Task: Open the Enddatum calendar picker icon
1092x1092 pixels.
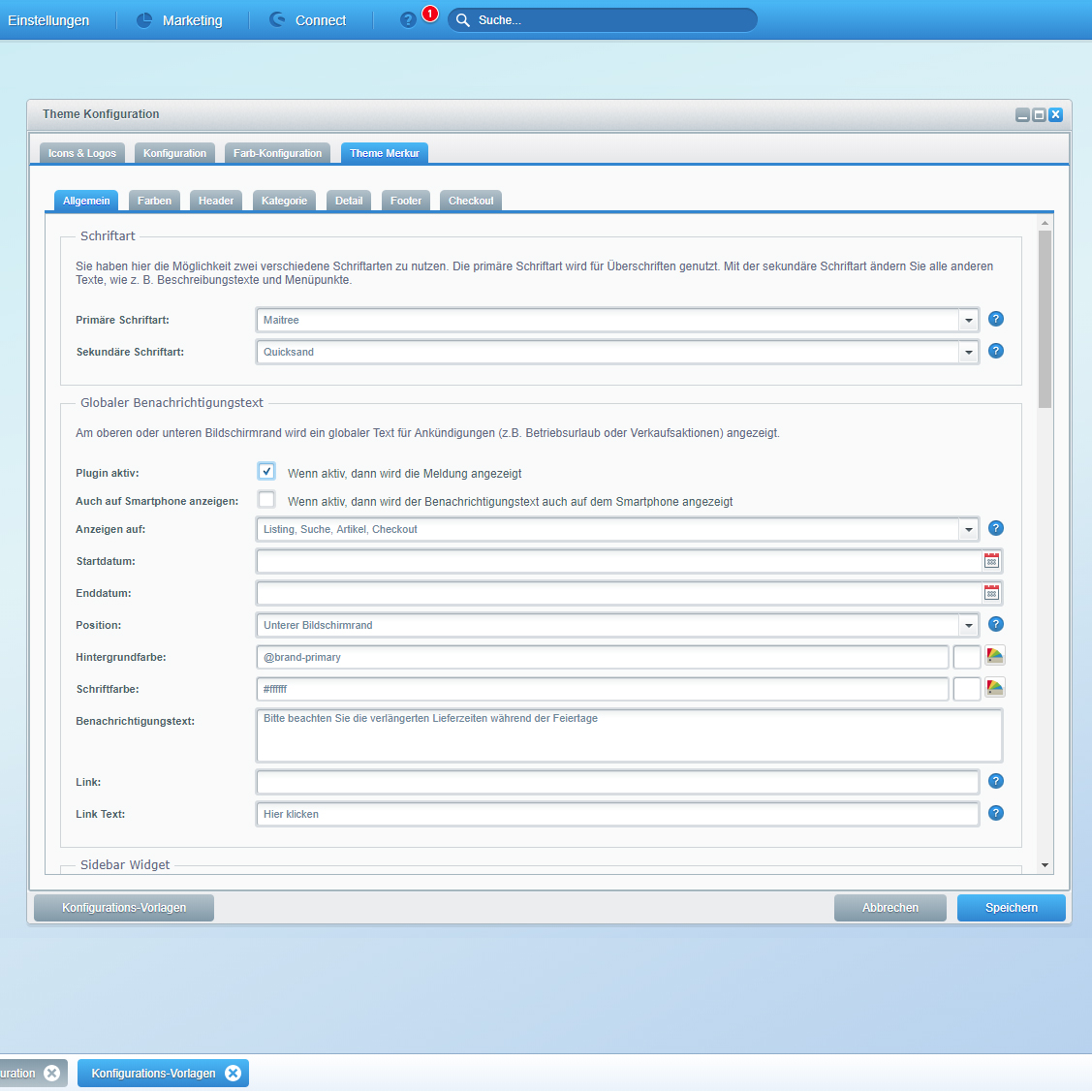Action: 991,593
